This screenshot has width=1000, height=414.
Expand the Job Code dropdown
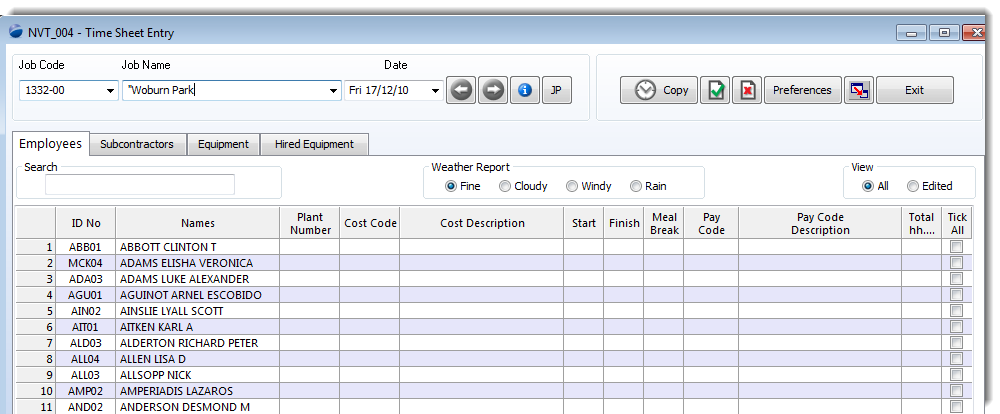click(x=110, y=91)
